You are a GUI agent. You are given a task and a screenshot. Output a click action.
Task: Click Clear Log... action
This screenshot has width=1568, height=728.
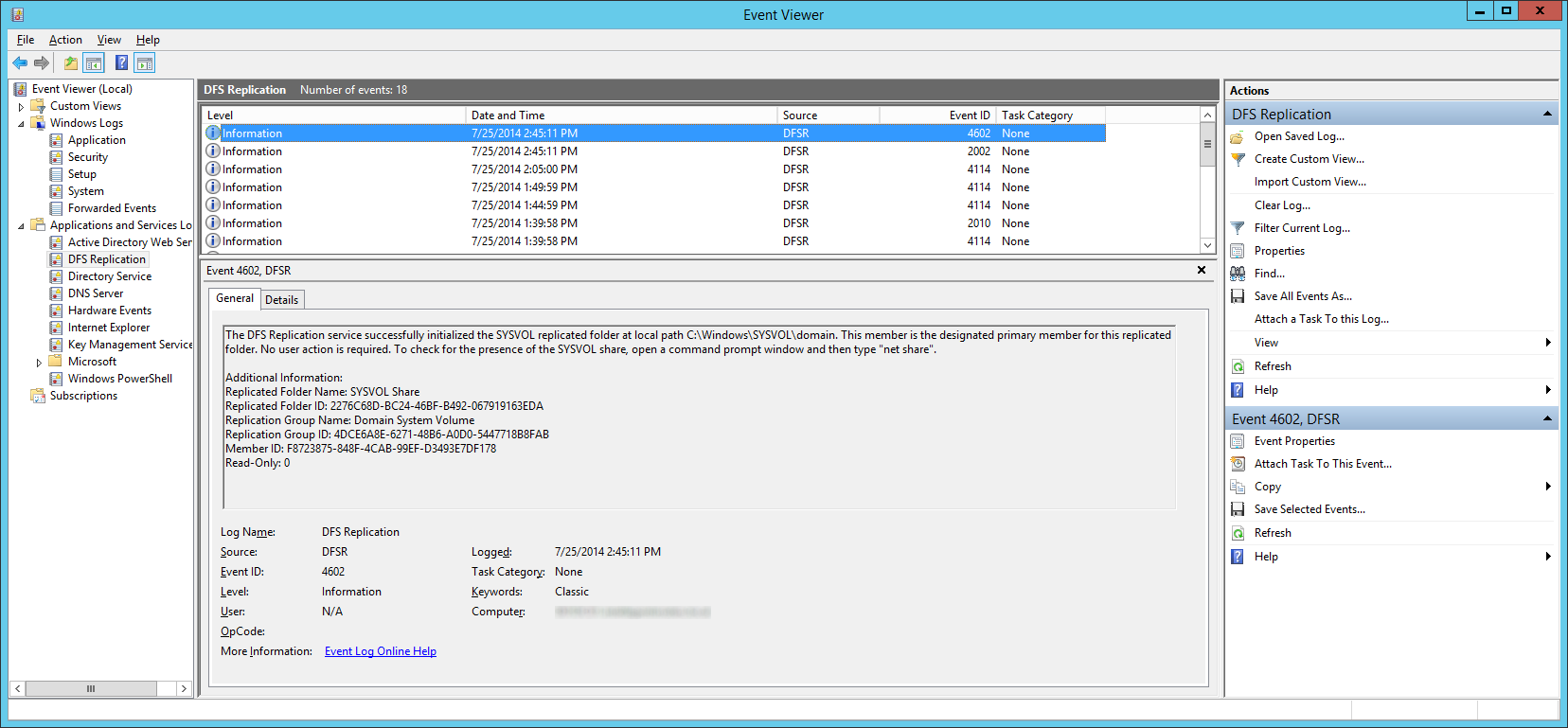[x=1282, y=205]
